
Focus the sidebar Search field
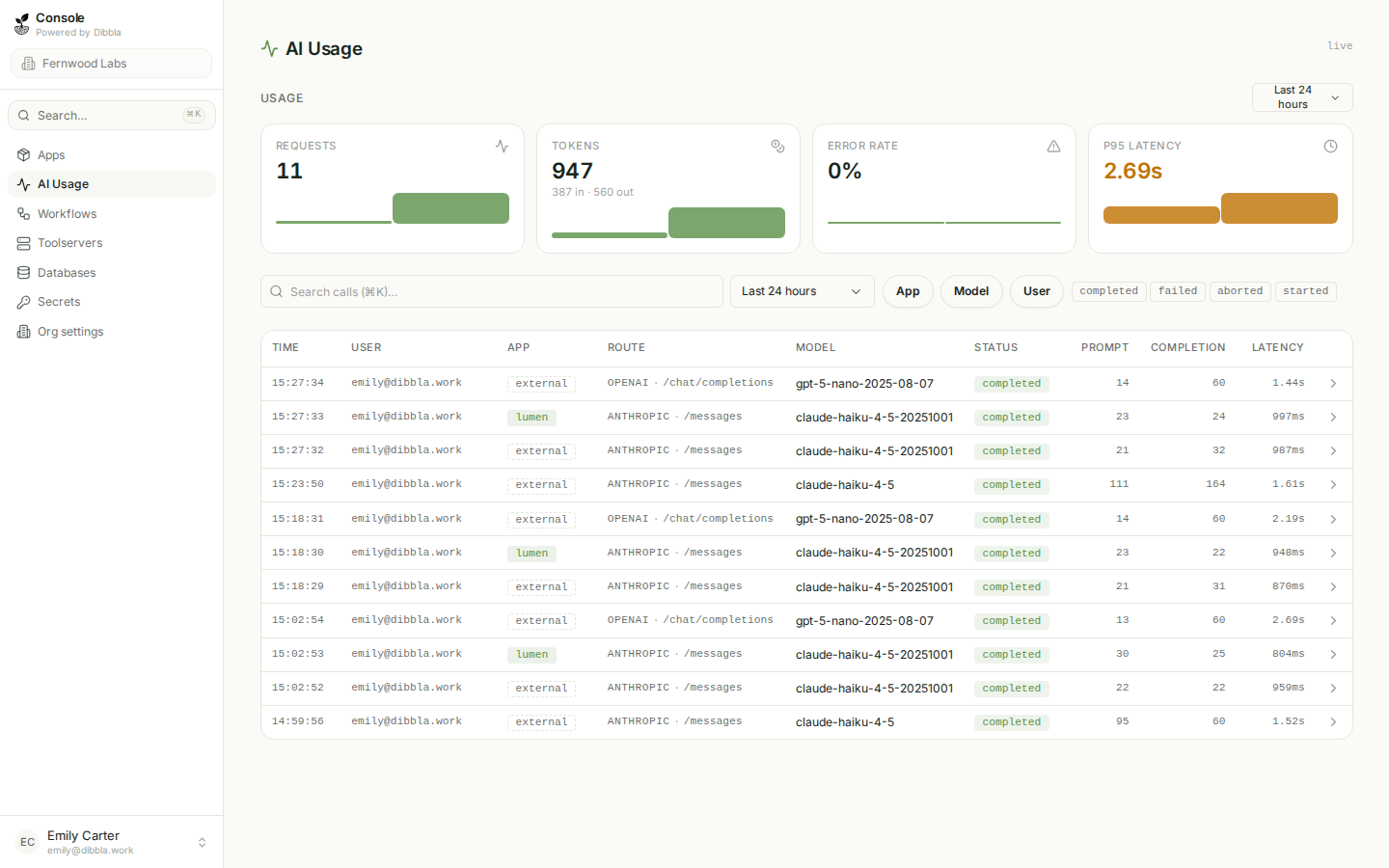point(111,116)
